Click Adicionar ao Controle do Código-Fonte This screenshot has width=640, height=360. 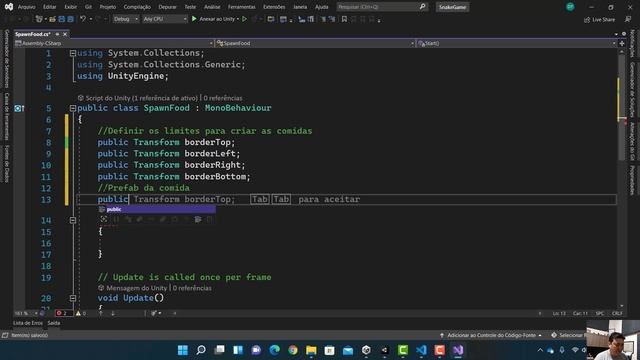point(491,336)
